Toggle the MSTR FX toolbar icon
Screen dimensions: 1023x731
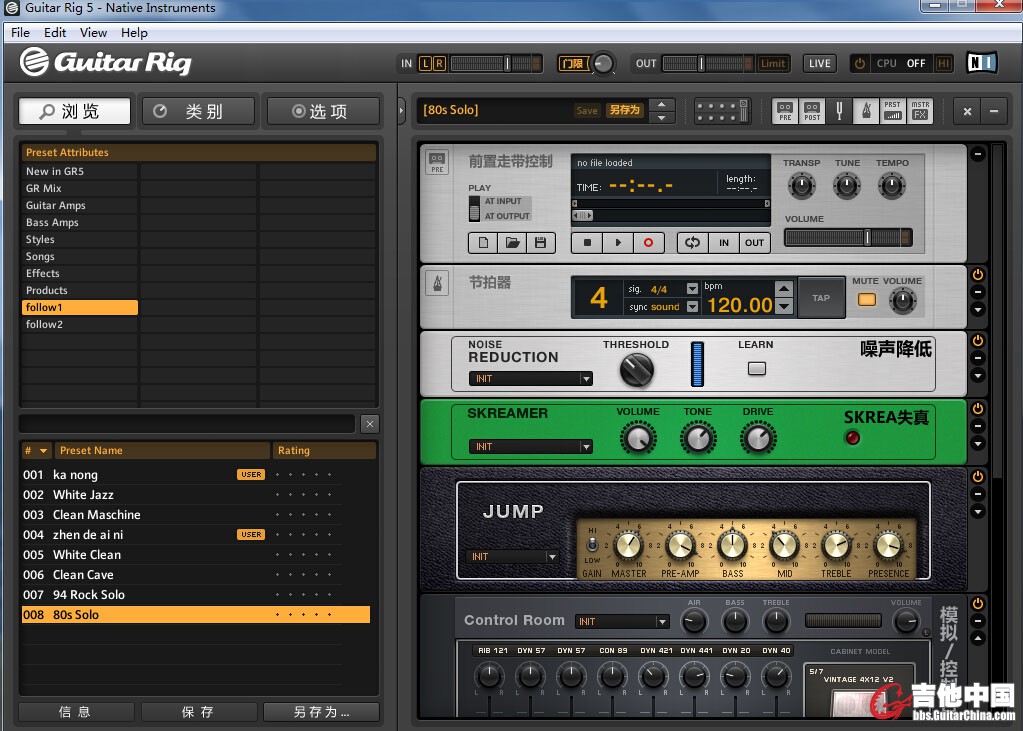tap(920, 111)
